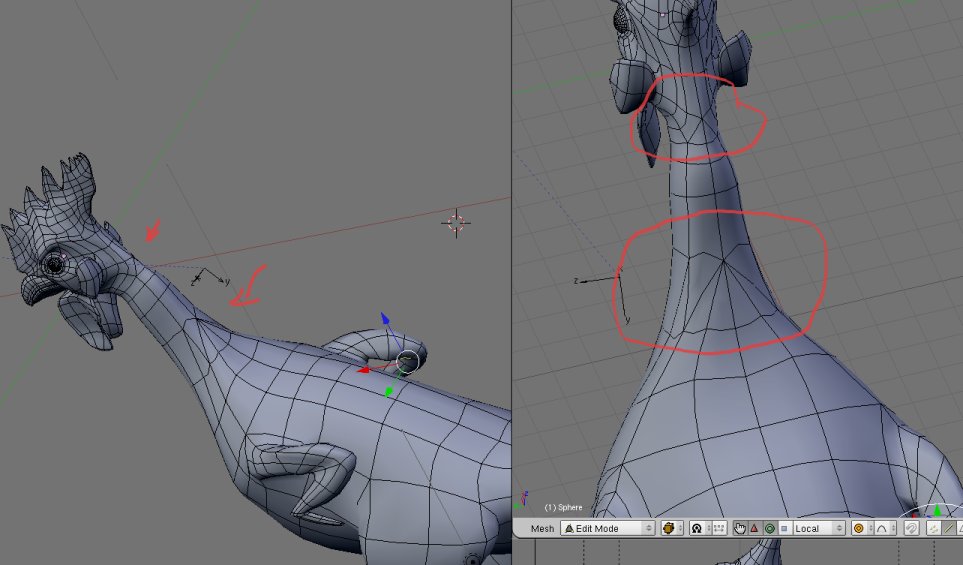Open the proportional falloff curve selector
This screenshot has width=963, height=565.
885,528
